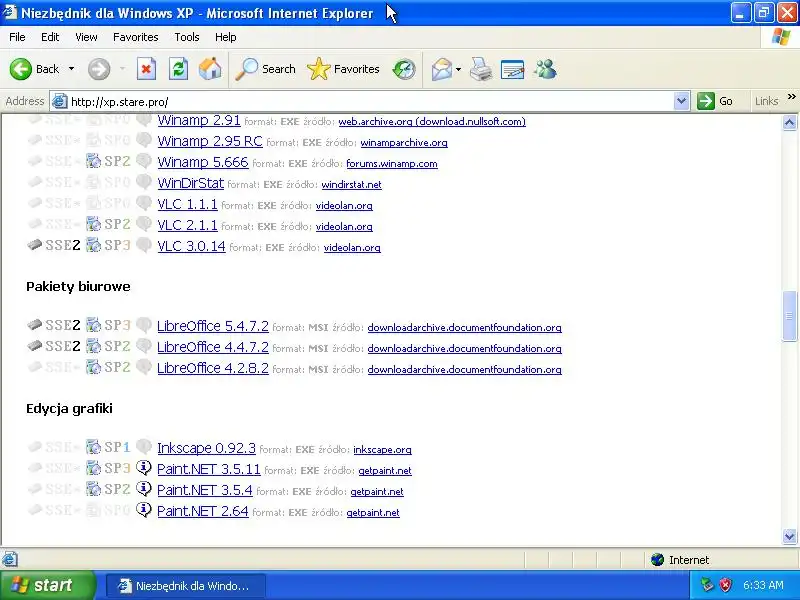
Task: Click the vertical scrollbar thumb
Action: click(x=789, y=316)
